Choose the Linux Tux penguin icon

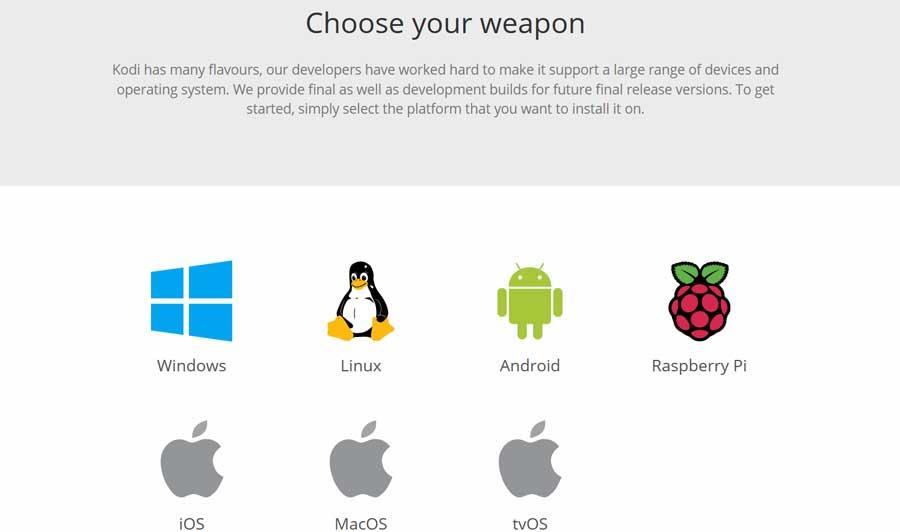[360, 301]
